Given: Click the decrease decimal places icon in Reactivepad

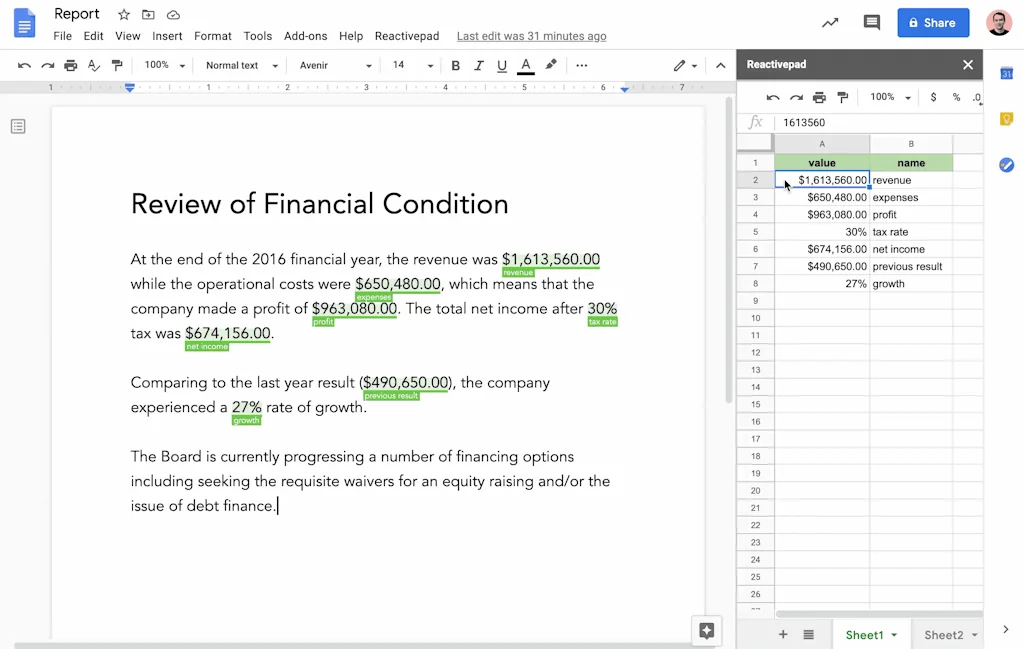Looking at the screenshot, I should coord(978,97).
